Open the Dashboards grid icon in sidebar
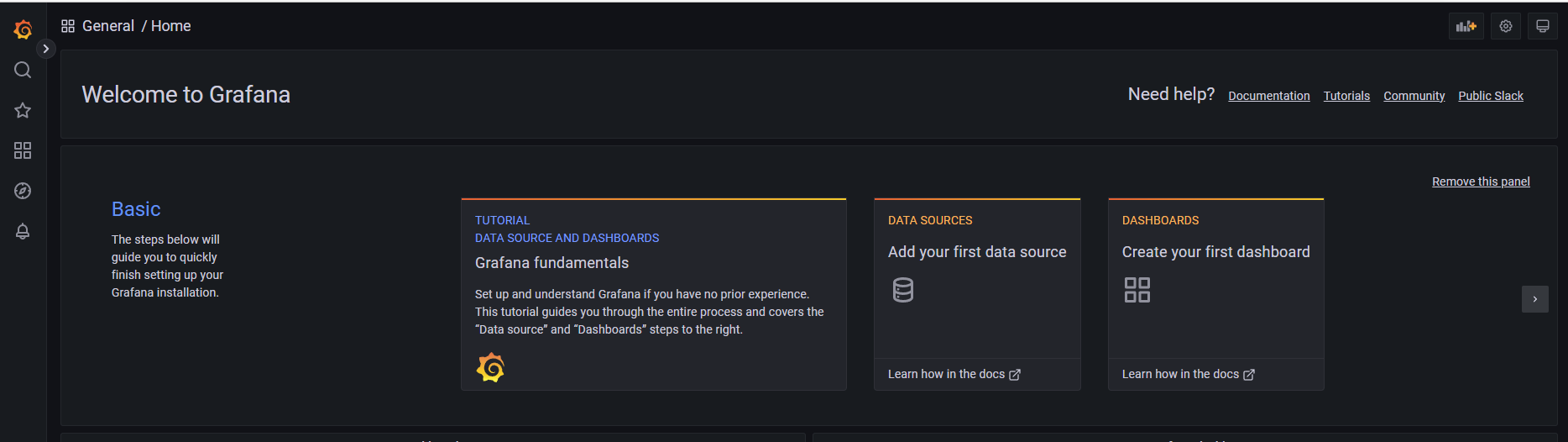Image resolution: width=1568 pixels, height=442 pixels. tap(23, 150)
